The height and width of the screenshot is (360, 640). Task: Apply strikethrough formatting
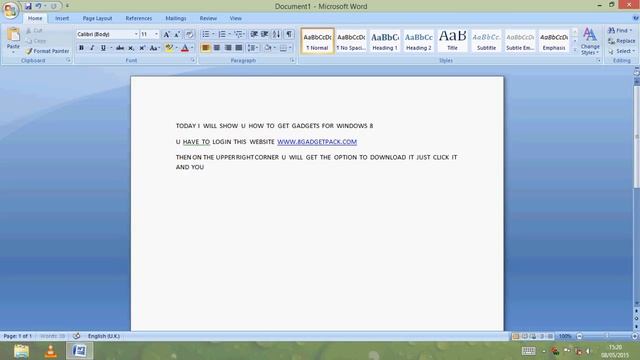[120, 48]
